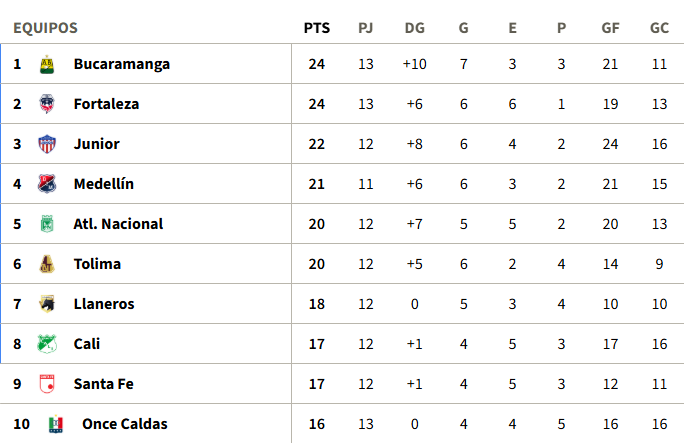
Task: Click the Junior team crest
Action: [46, 144]
